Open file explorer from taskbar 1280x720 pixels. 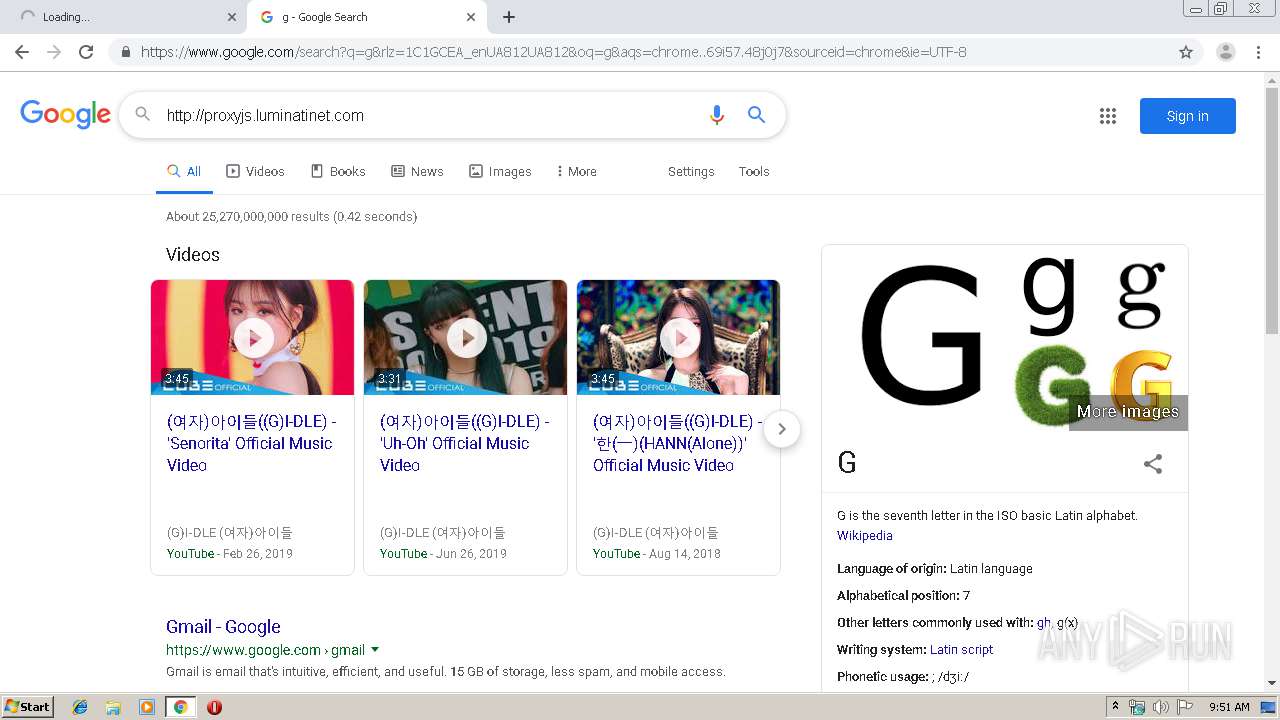[x=113, y=707]
